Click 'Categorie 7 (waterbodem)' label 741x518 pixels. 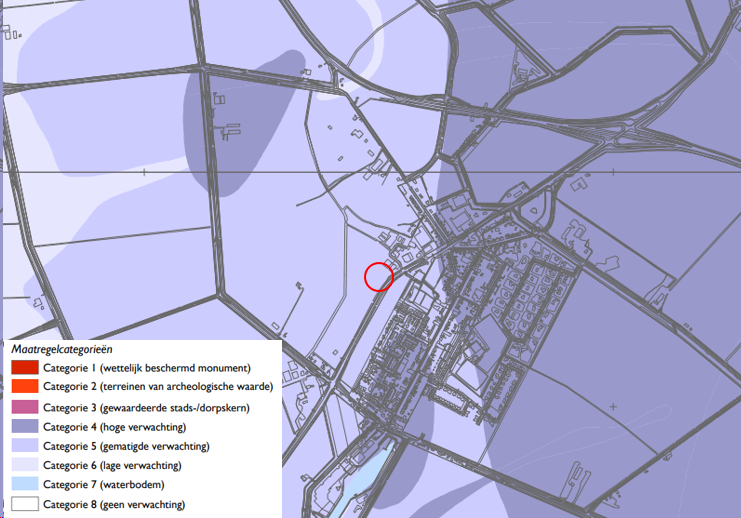click(103, 484)
